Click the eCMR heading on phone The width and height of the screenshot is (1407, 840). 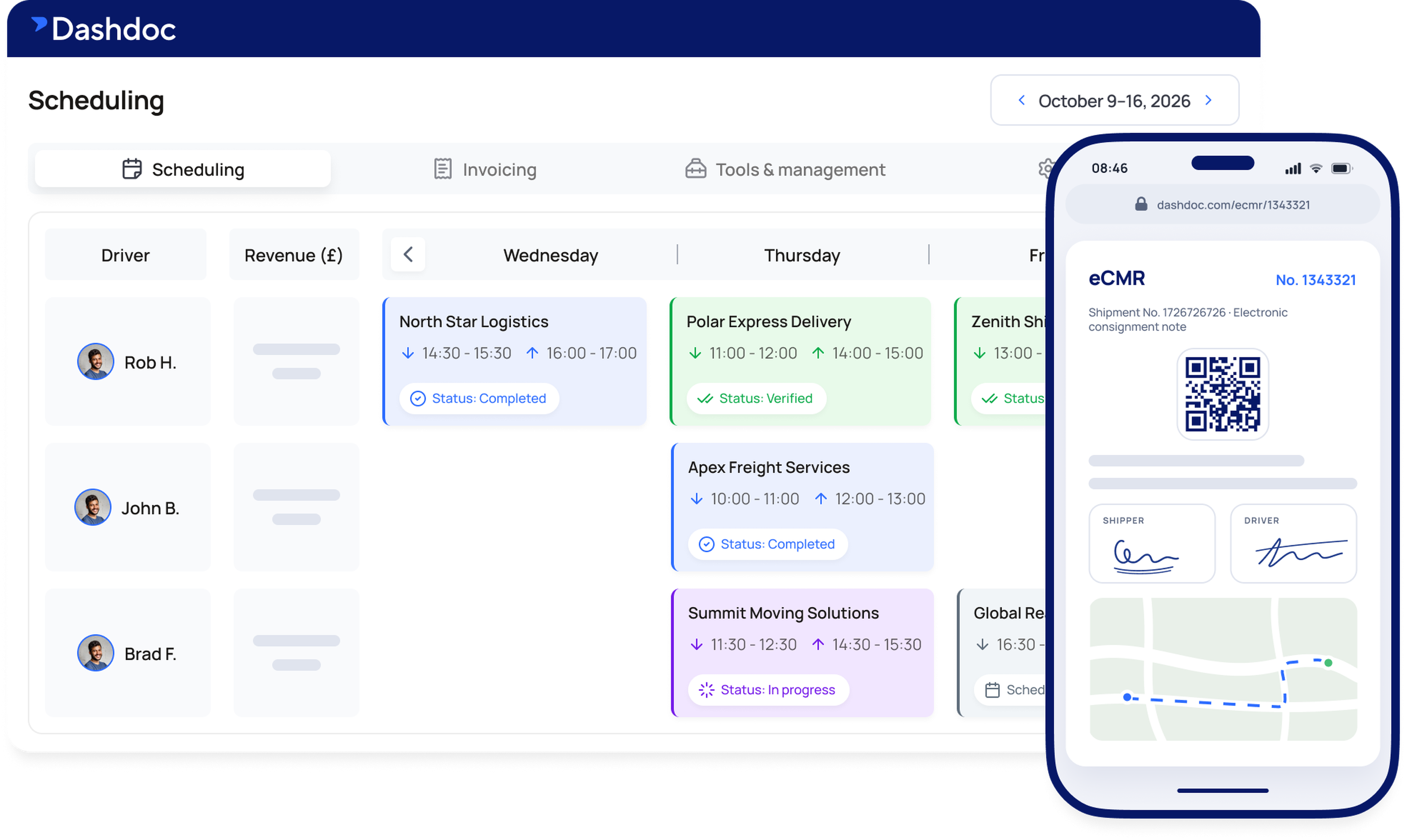[x=1117, y=278]
